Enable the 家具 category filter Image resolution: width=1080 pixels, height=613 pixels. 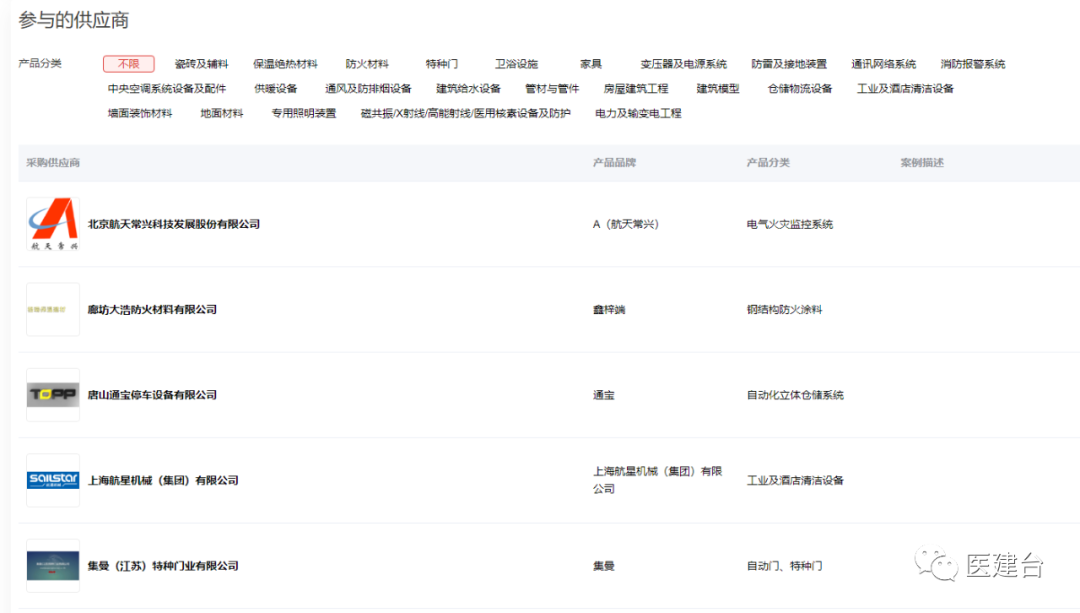[x=590, y=62]
